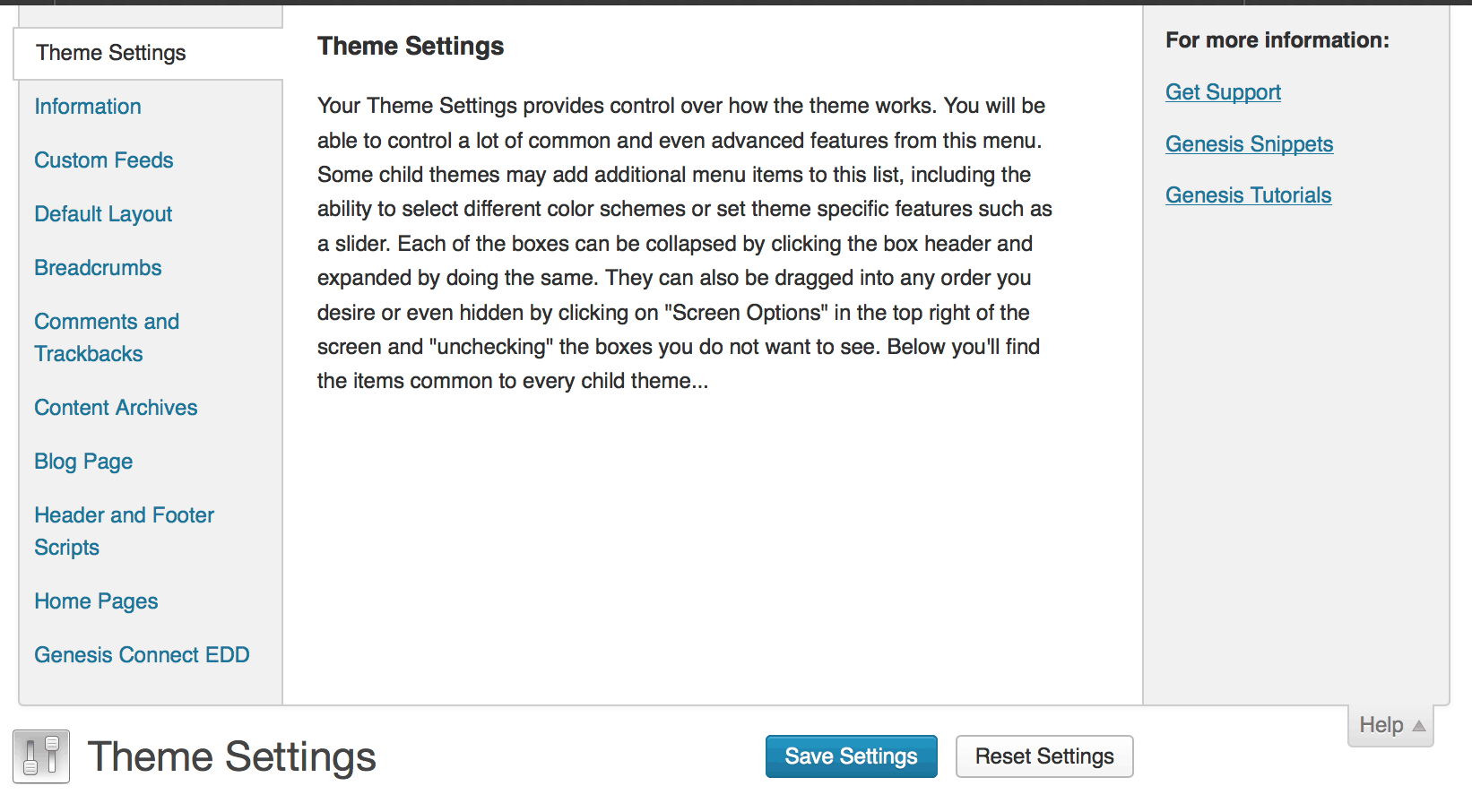Open the Information help tab

(x=88, y=107)
